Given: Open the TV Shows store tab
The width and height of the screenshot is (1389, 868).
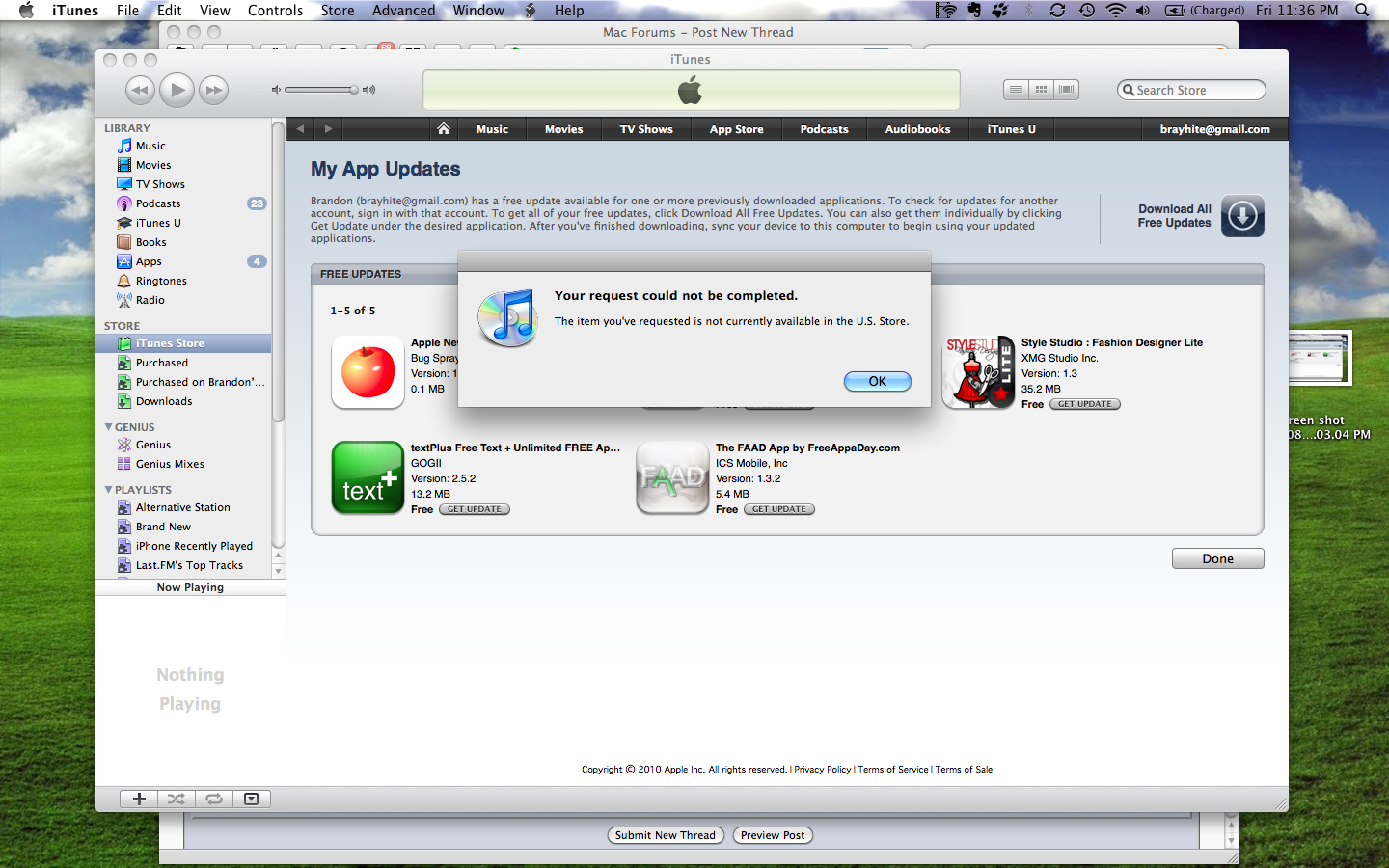Looking at the screenshot, I should tap(646, 129).
